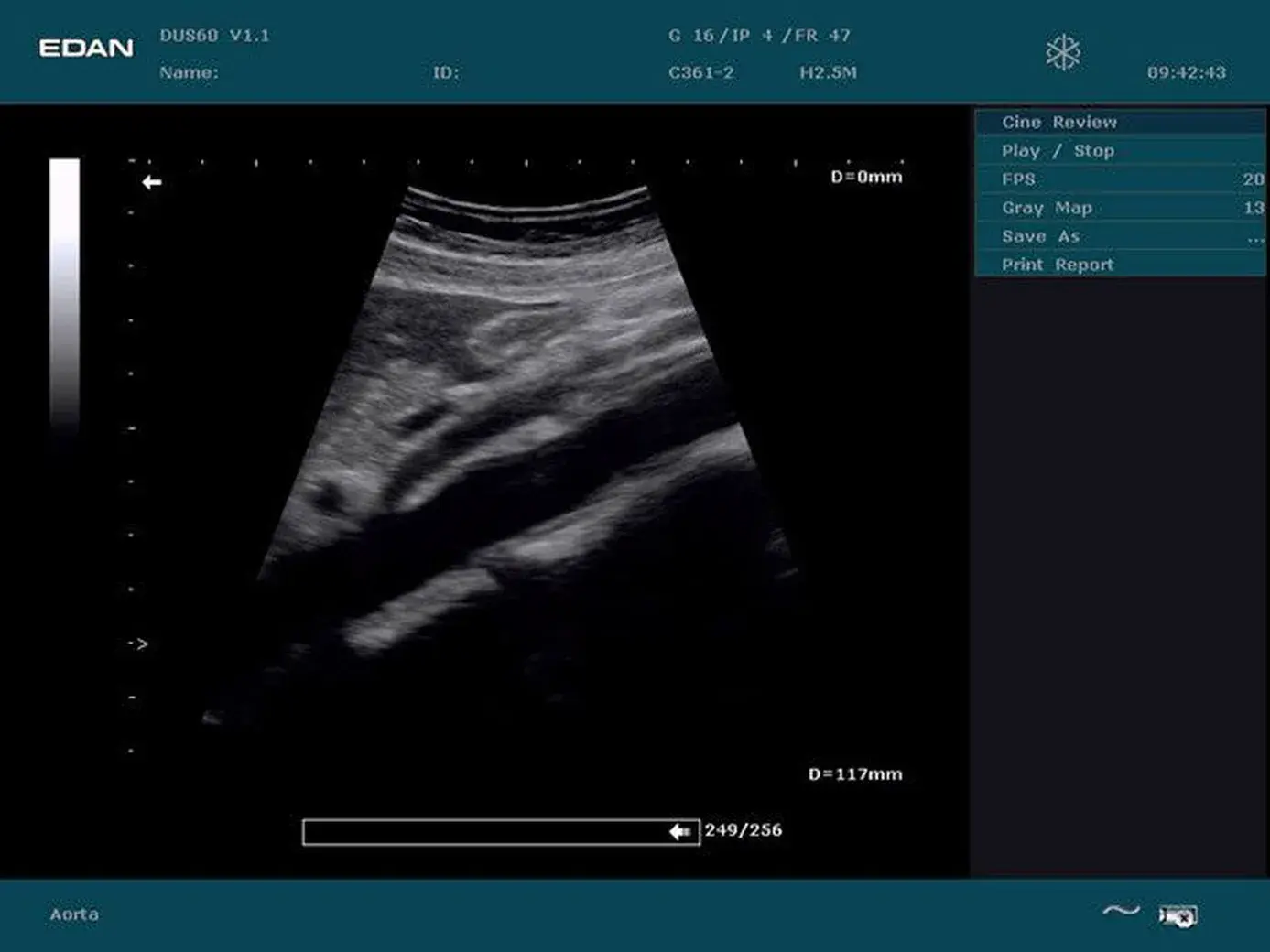The height and width of the screenshot is (952, 1270).
Task: Click the USB storage status icon
Action: pos(1178,914)
